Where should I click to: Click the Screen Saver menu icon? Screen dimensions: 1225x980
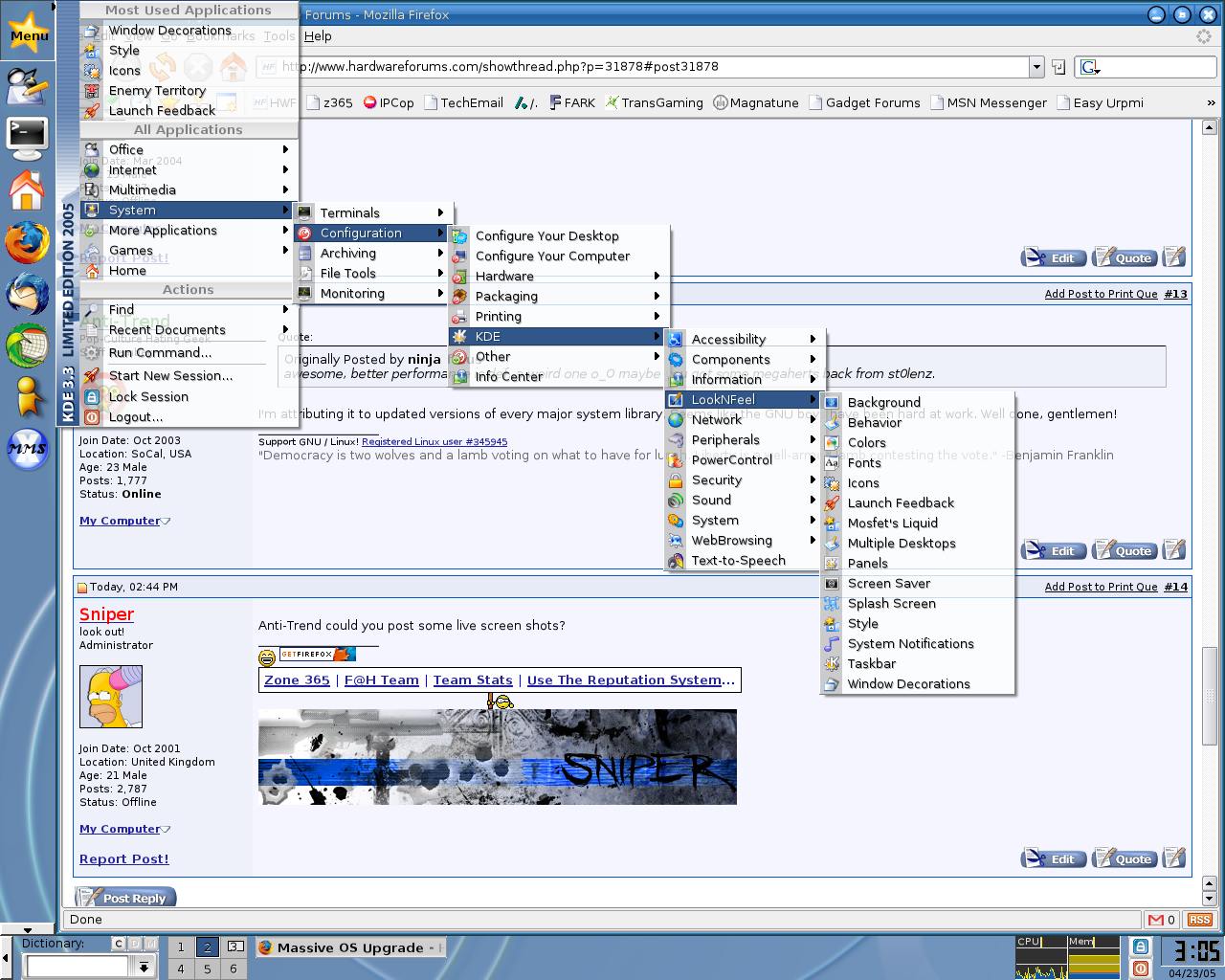pos(832,583)
